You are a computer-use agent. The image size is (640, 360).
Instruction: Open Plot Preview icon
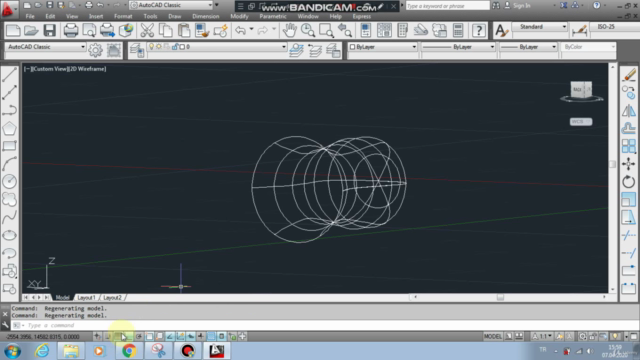pos(89,31)
